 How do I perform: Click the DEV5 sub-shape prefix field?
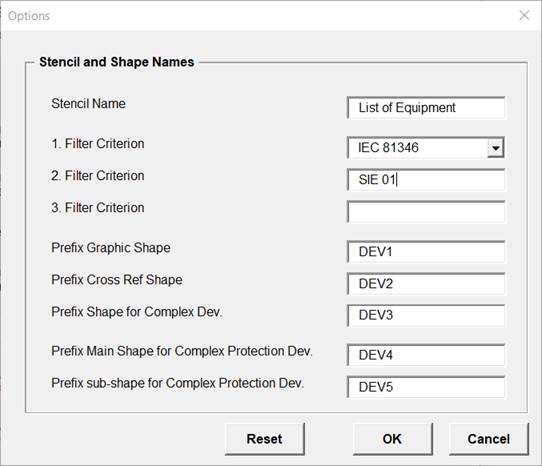tap(426, 387)
